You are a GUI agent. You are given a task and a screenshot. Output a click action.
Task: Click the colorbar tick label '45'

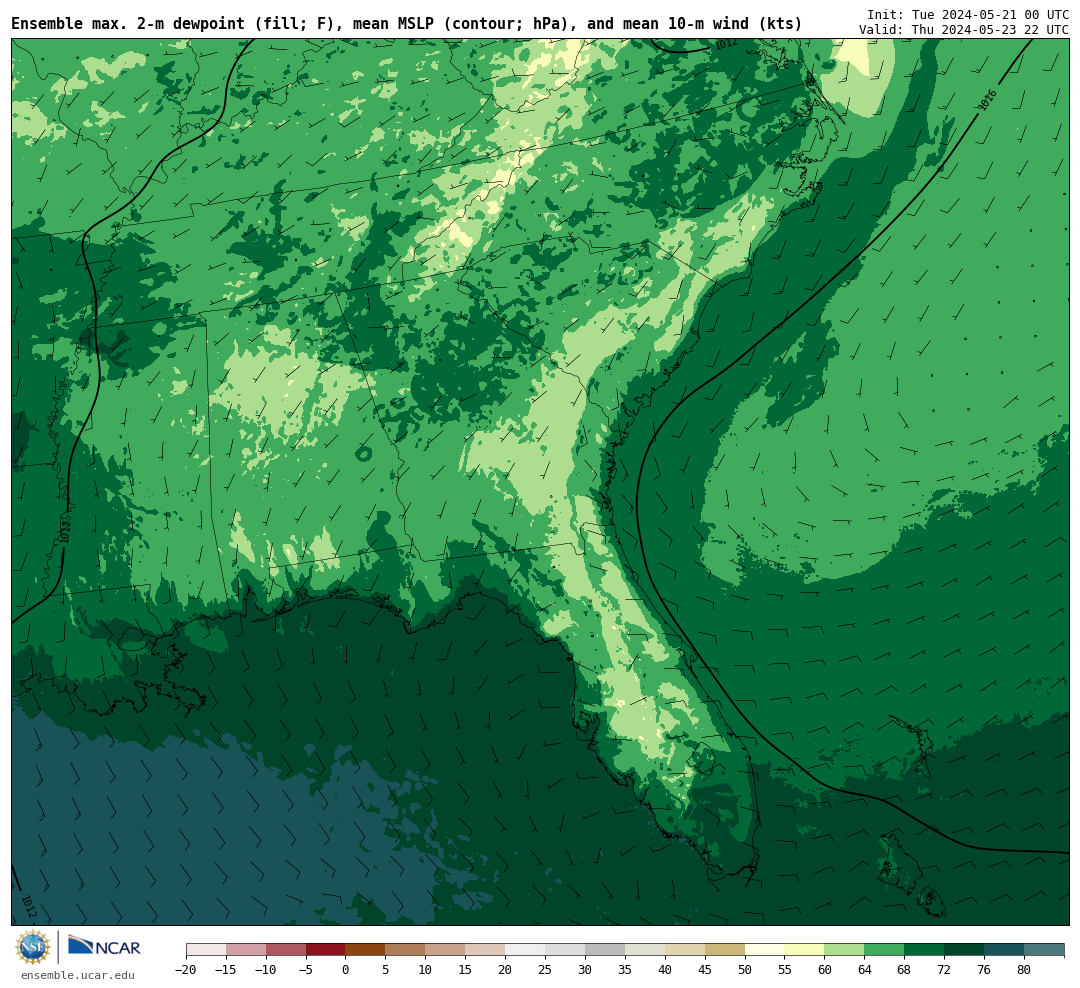pos(705,970)
